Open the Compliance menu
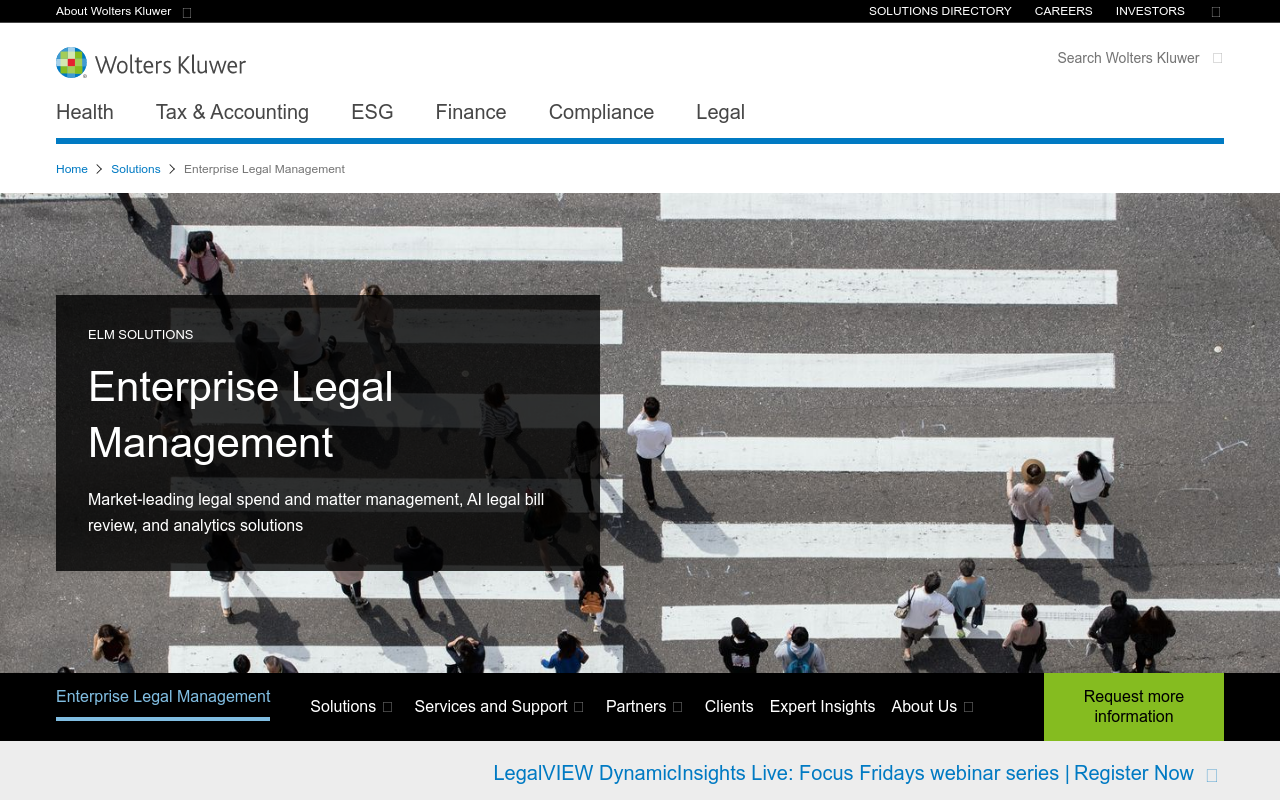 pyautogui.click(x=601, y=112)
